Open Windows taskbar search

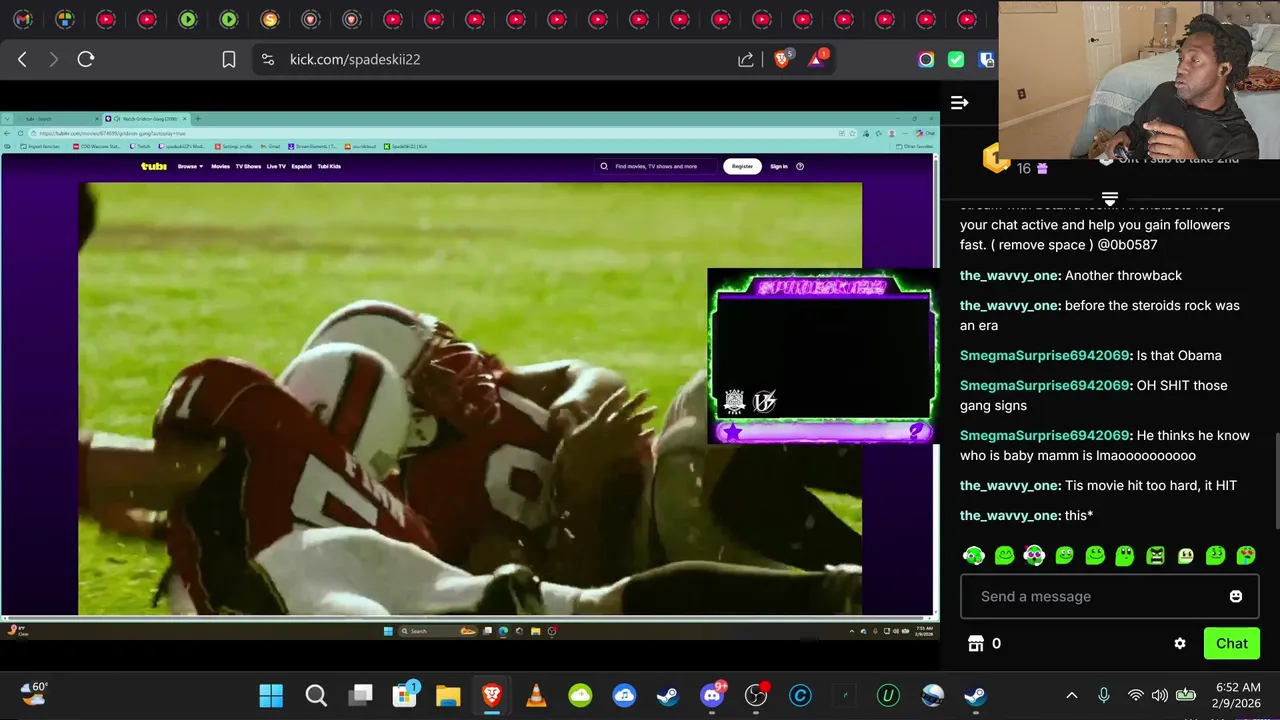point(316,695)
